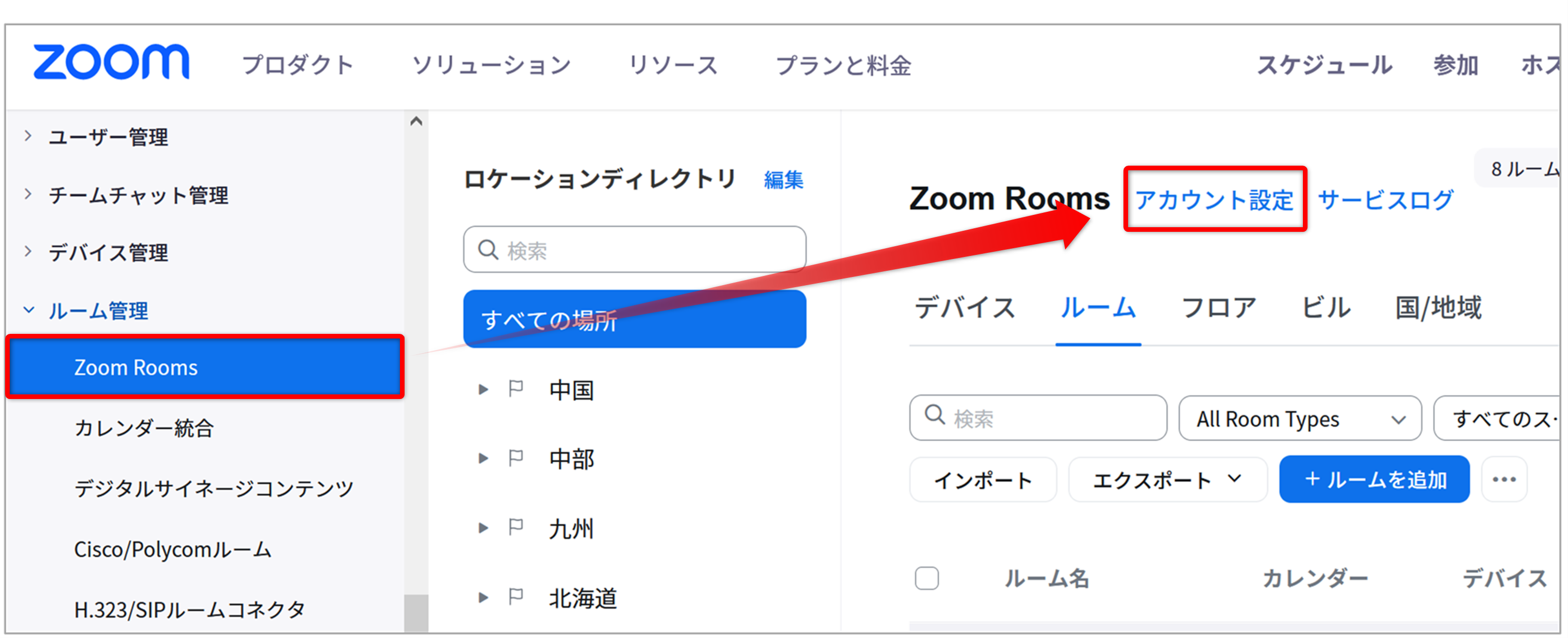Click the flag icon next to 中部
This screenshot has width=1568, height=638.
516,458
